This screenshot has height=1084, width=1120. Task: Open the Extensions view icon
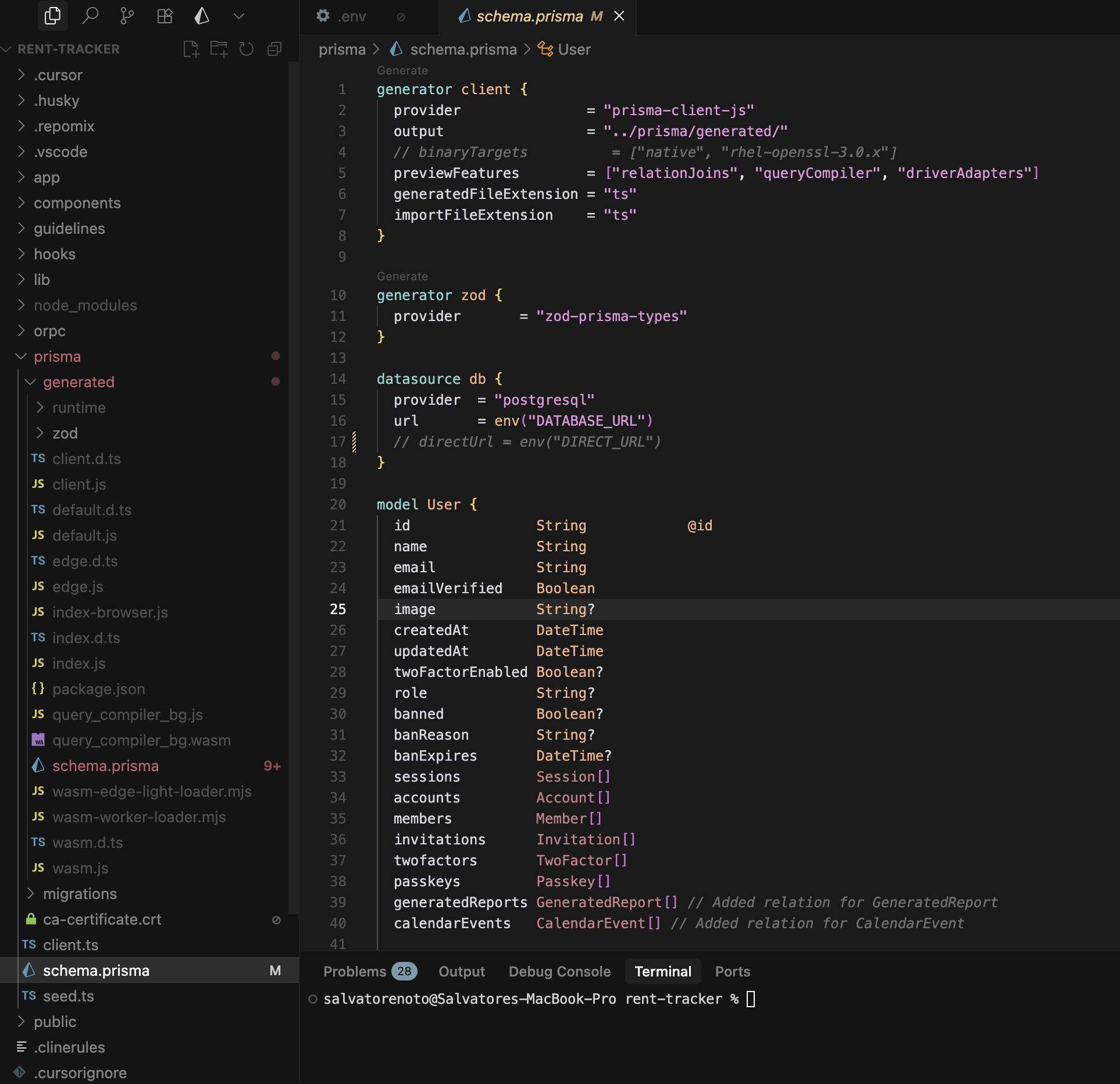point(165,16)
